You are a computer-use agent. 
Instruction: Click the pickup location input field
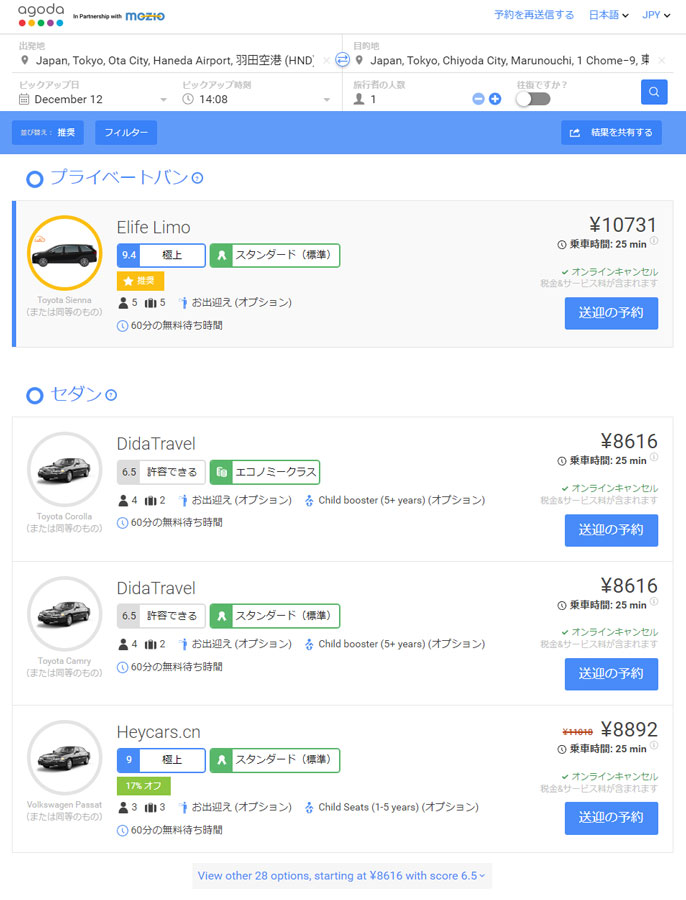point(175,60)
